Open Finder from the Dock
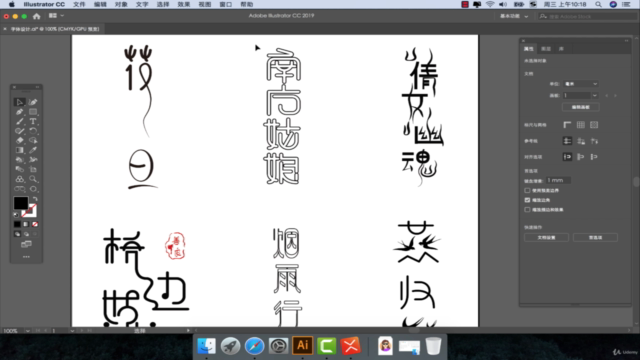This screenshot has height=360, width=640. click(x=206, y=346)
